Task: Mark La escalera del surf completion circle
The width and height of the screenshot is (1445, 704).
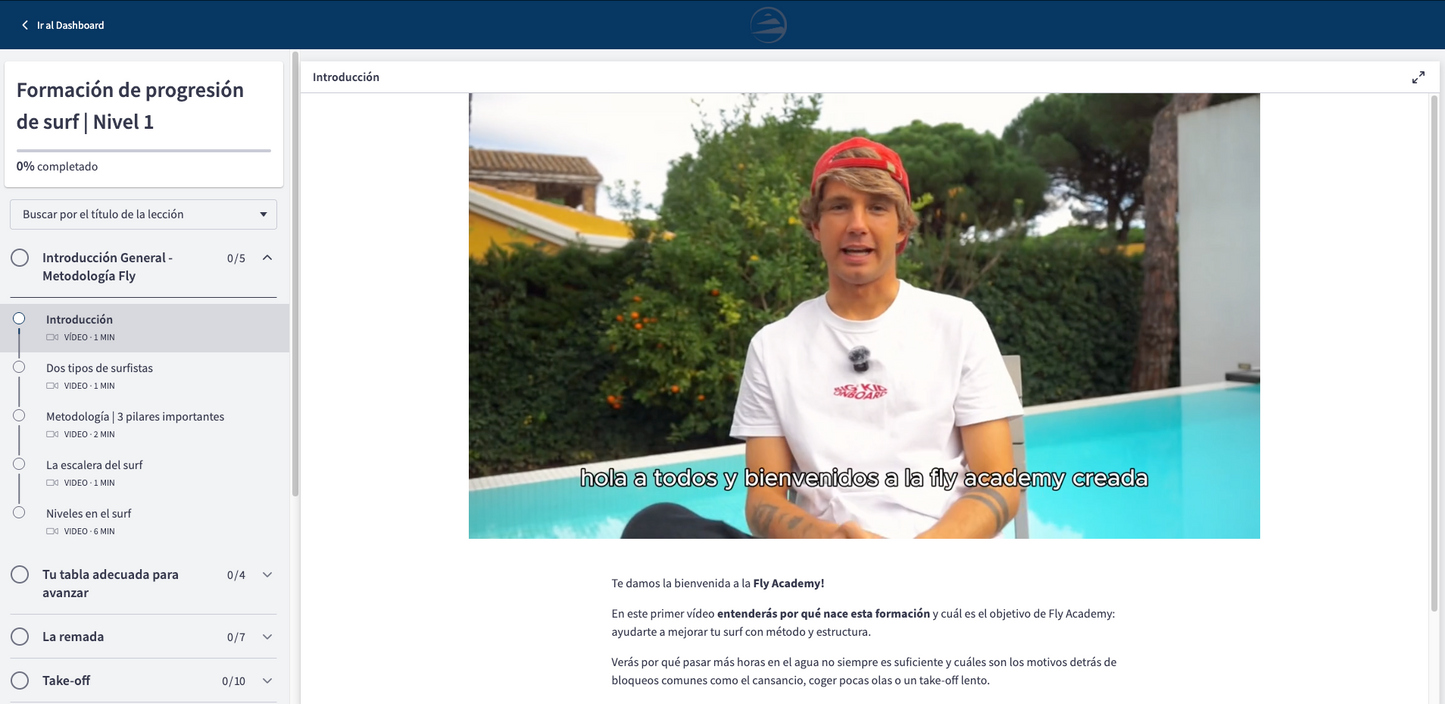Action: click(19, 464)
